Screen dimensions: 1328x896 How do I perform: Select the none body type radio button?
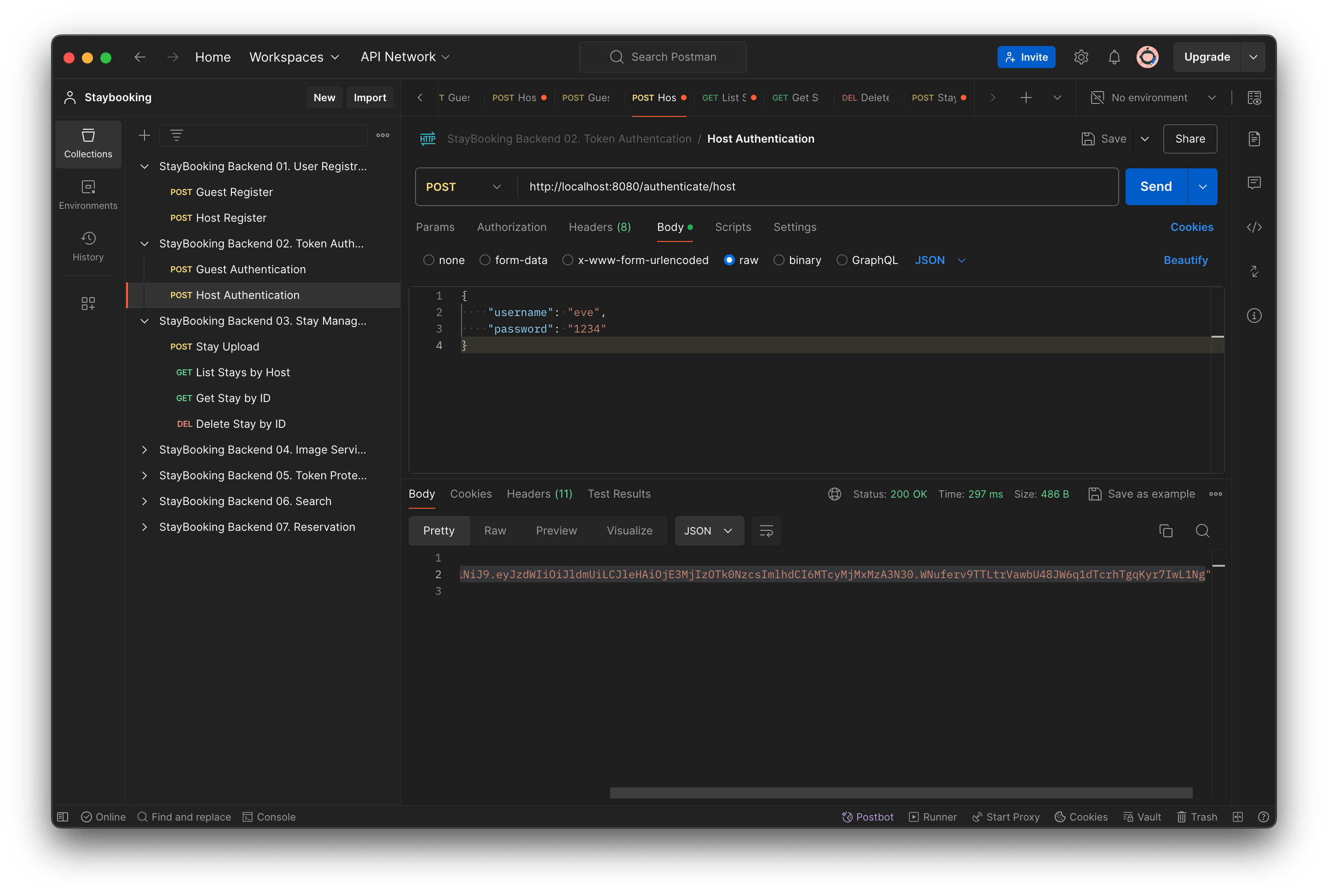tap(429, 260)
